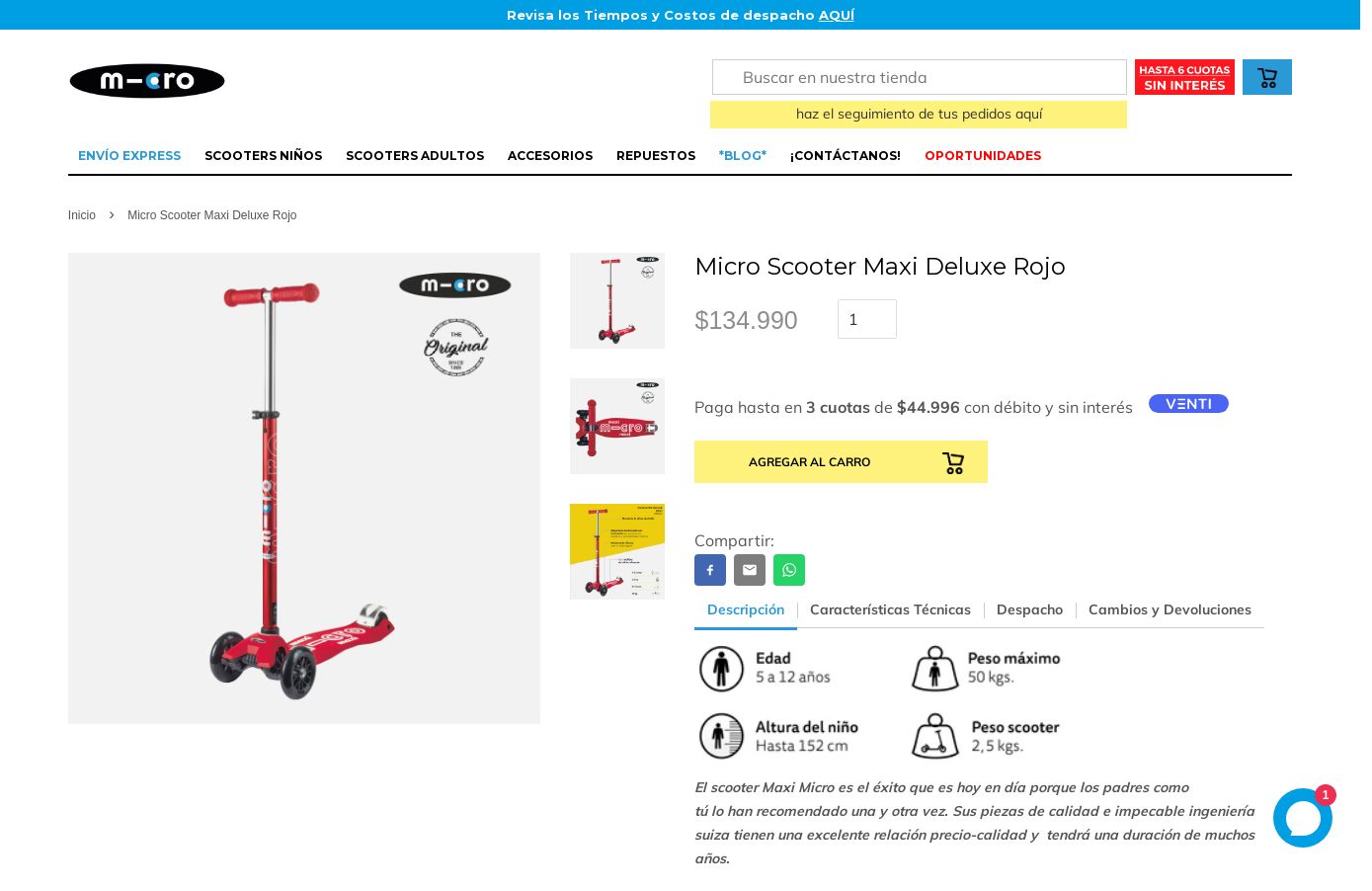The image size is (1372, 891).
Task: Select the scooter deck top-view thumbnail
Action: 617,426
